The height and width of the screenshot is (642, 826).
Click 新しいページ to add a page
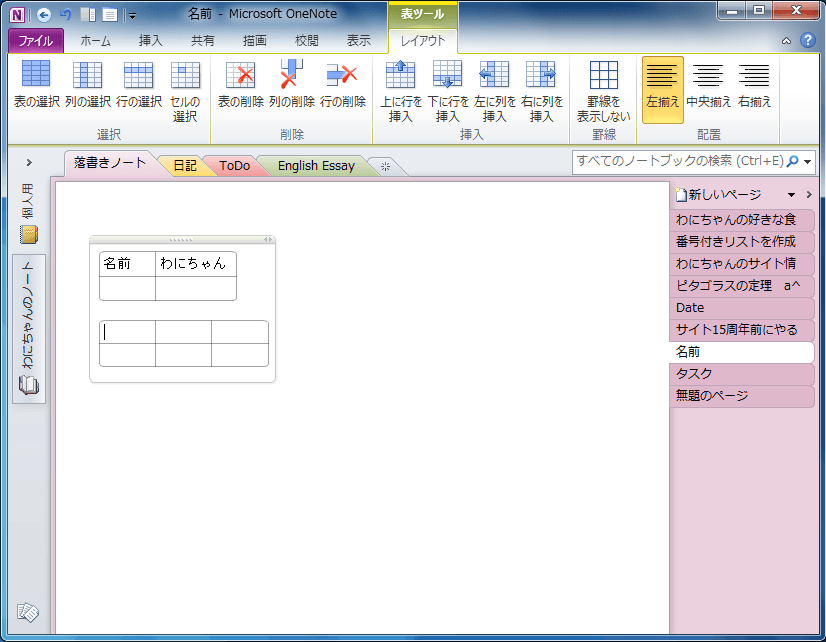[719, 195]
